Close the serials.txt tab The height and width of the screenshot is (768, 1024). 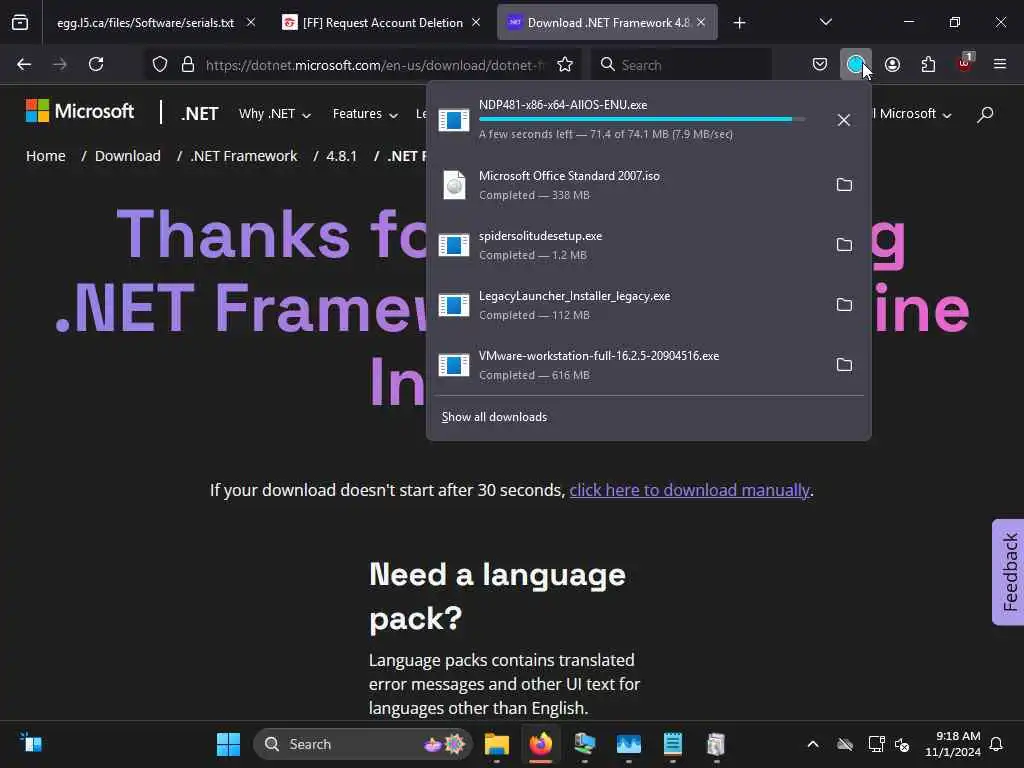[251, 22]
